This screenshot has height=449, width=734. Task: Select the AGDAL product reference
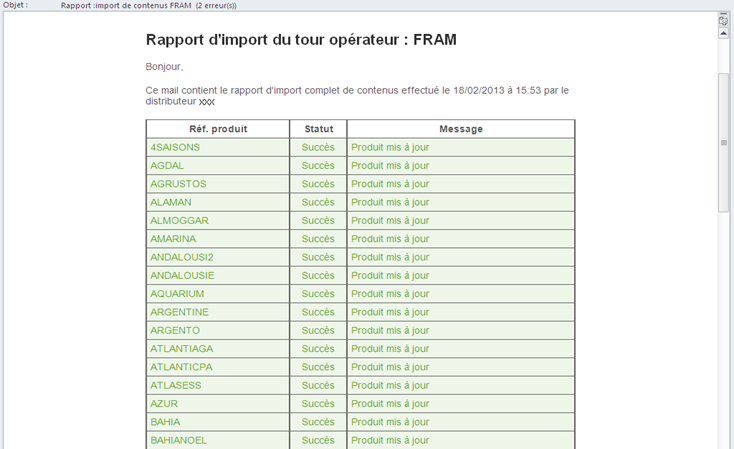pos(167,166)
